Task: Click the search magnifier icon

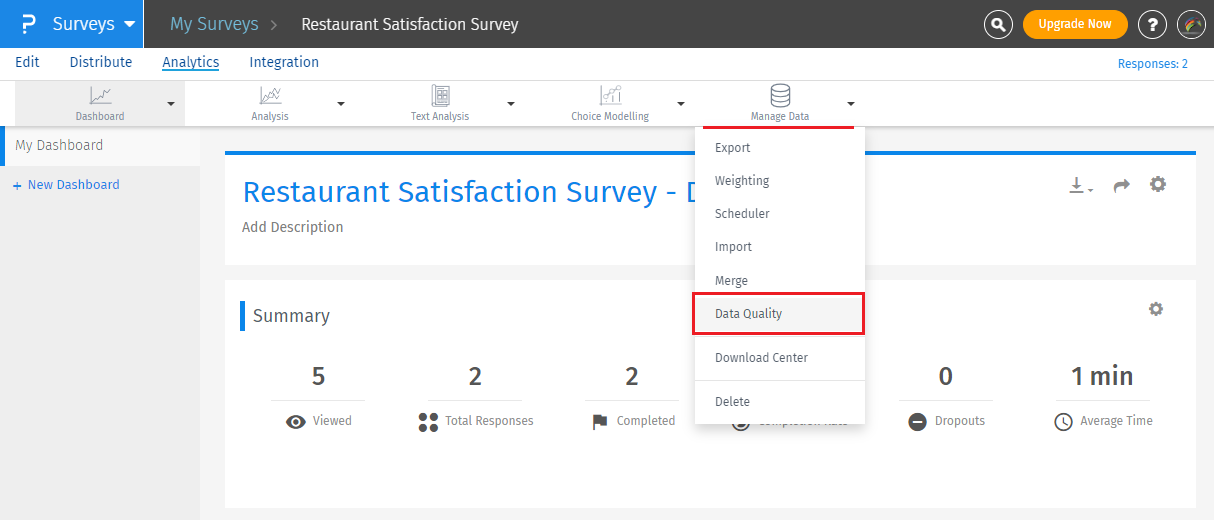Action: point(998,24)
